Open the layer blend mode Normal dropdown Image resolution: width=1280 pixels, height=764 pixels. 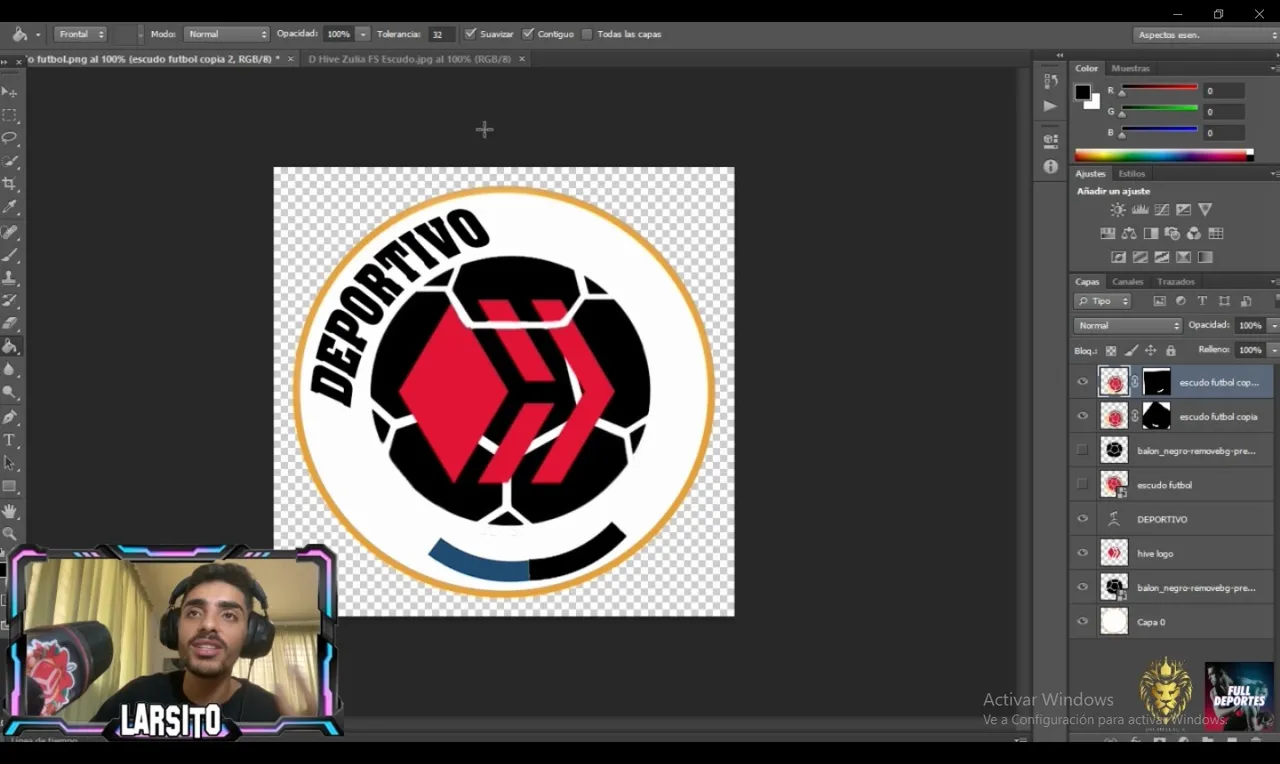(1128, 325)
